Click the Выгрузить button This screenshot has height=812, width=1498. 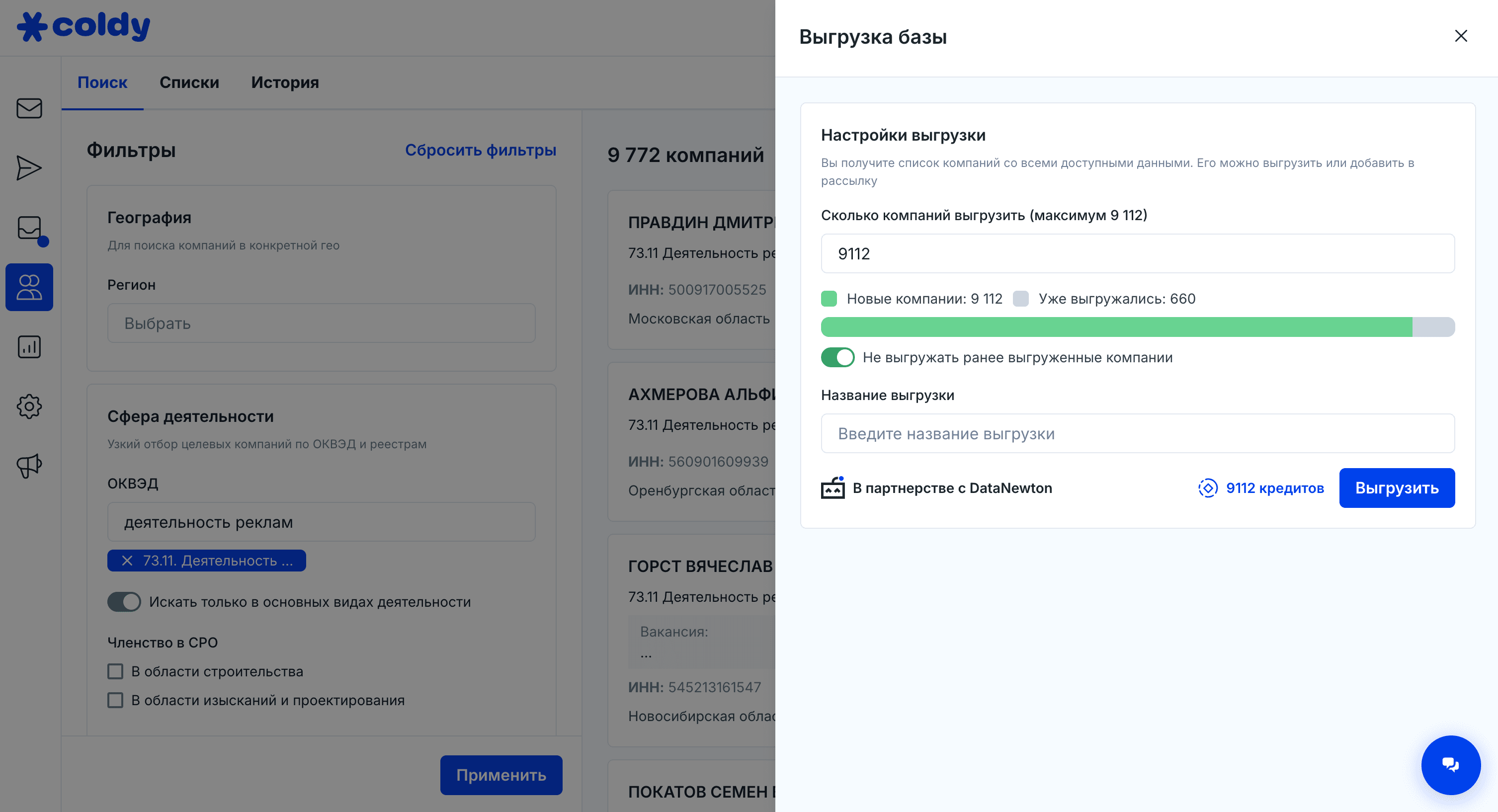1396,488
